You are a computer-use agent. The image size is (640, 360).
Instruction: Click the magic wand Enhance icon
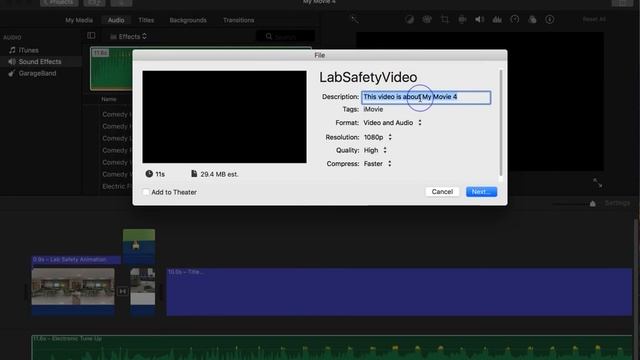[355, 19]
